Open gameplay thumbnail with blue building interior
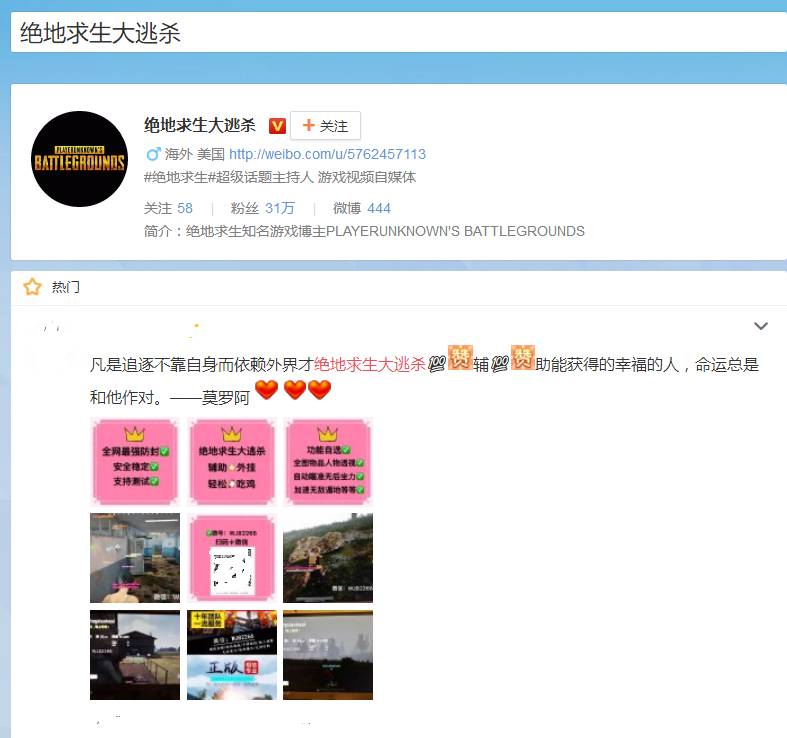Screen dimensions: 787x738 (135, 558)
